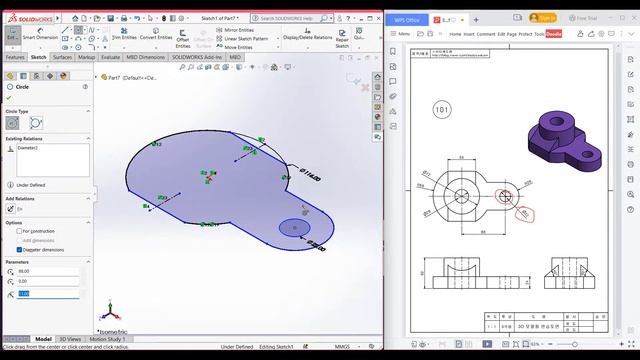The height and width of the screenshot is (360, 640).
Task: Click the WPS zoom magnifier in right sidebar
Action: (x=631, y=194)
